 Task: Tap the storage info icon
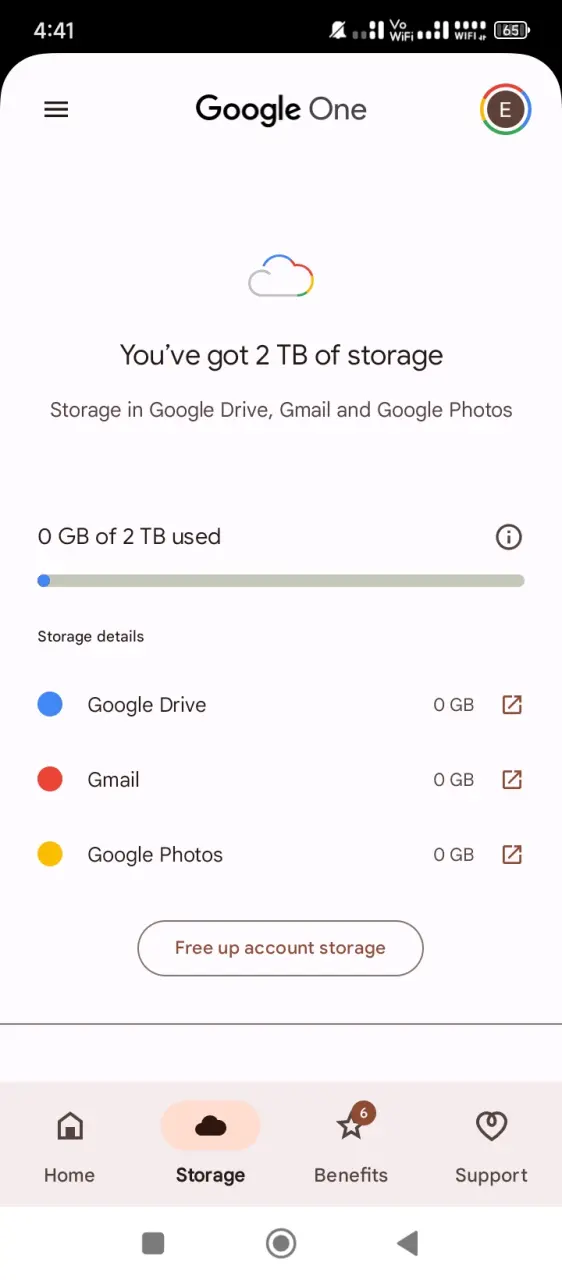point(509,537)
